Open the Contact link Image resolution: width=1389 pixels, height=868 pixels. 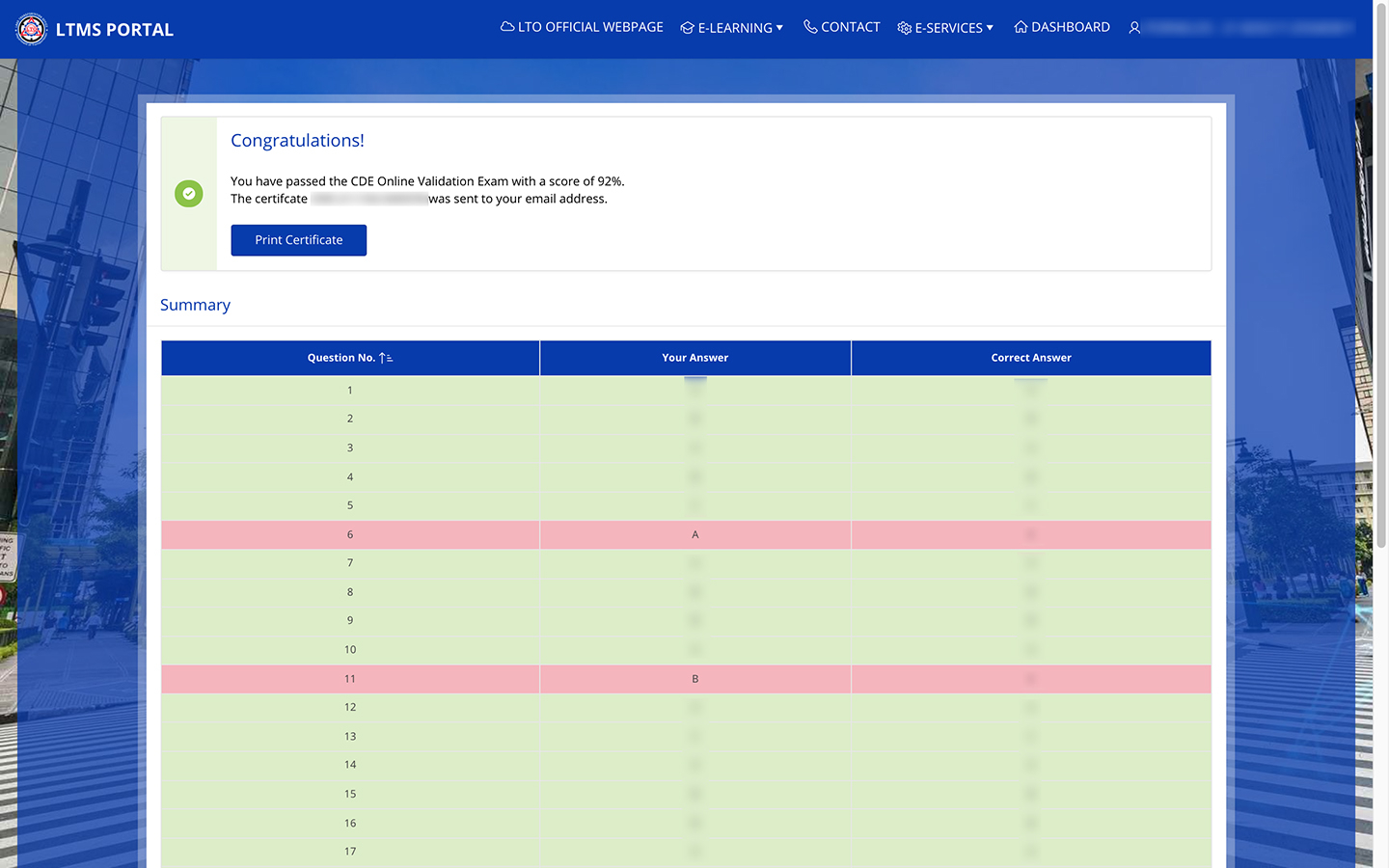(x=850, y=27)
